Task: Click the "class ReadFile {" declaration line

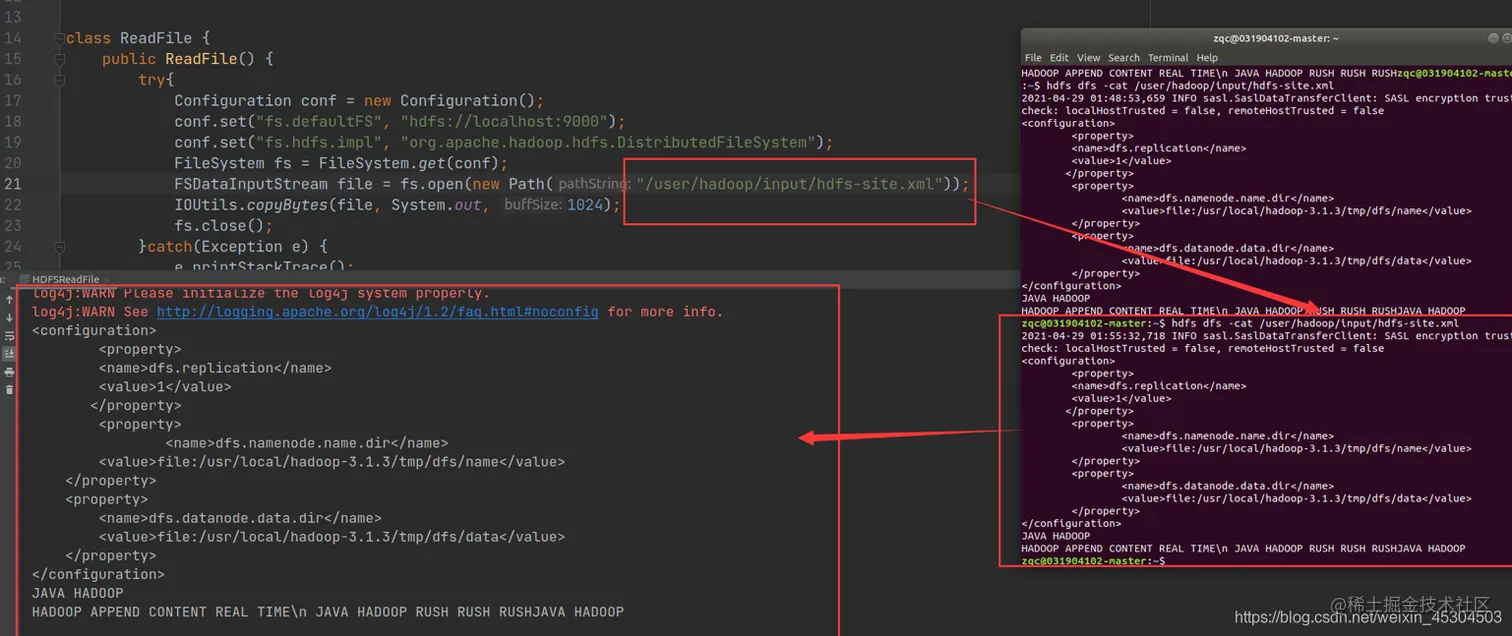Action: click(139, 38)
